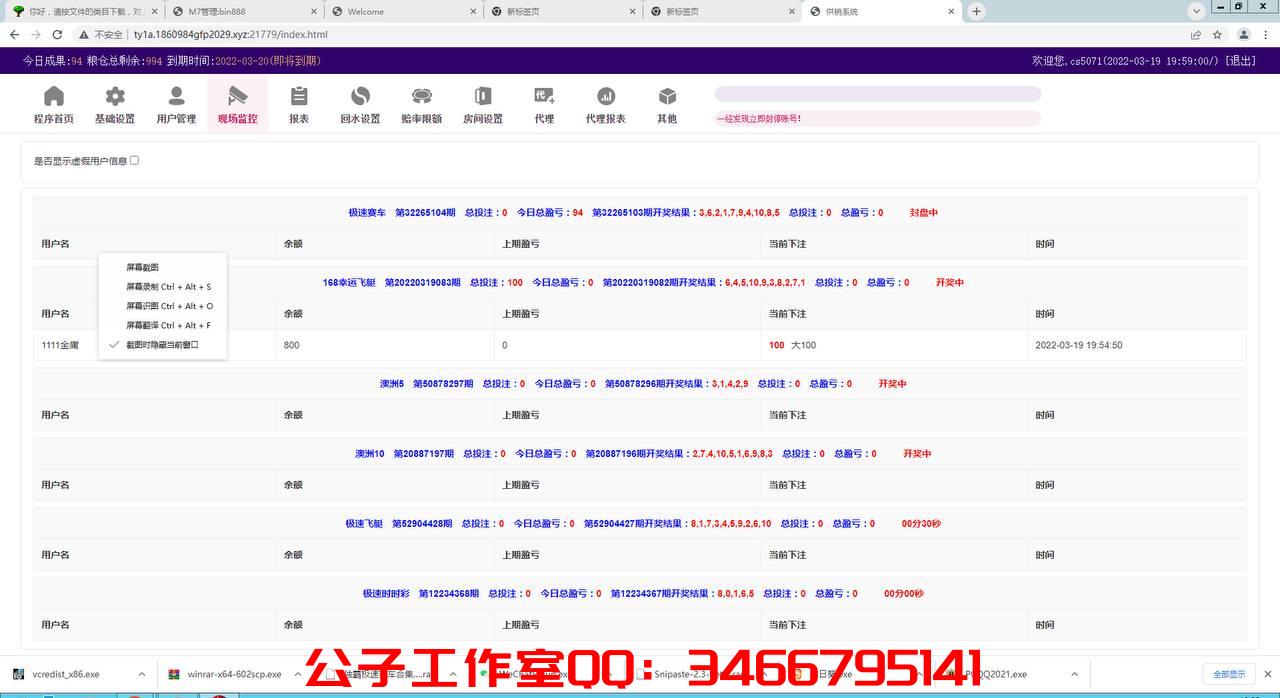Open 代理 icon

[x=544, y=96]
